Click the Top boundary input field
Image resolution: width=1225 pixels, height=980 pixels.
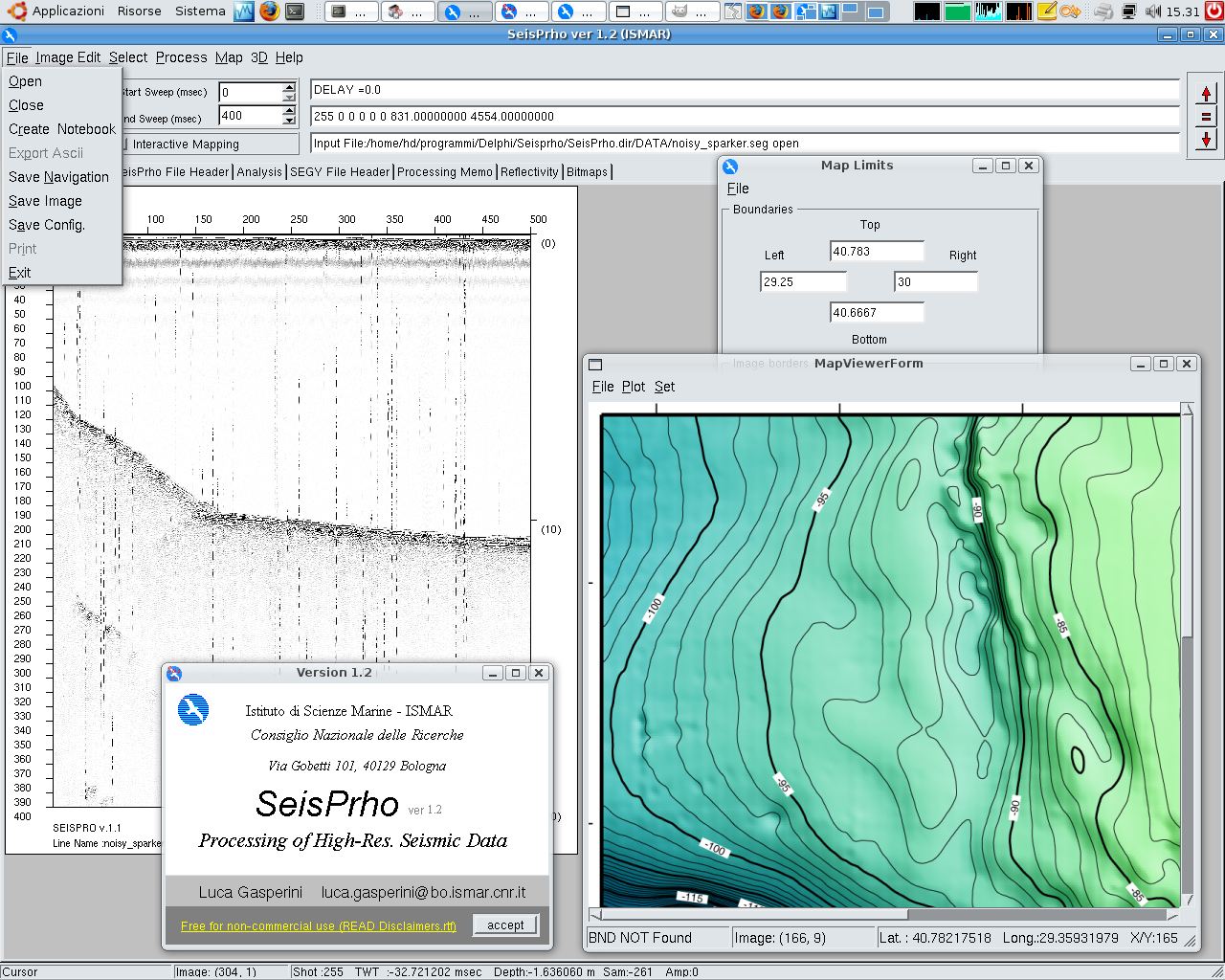tap(877, 252)
